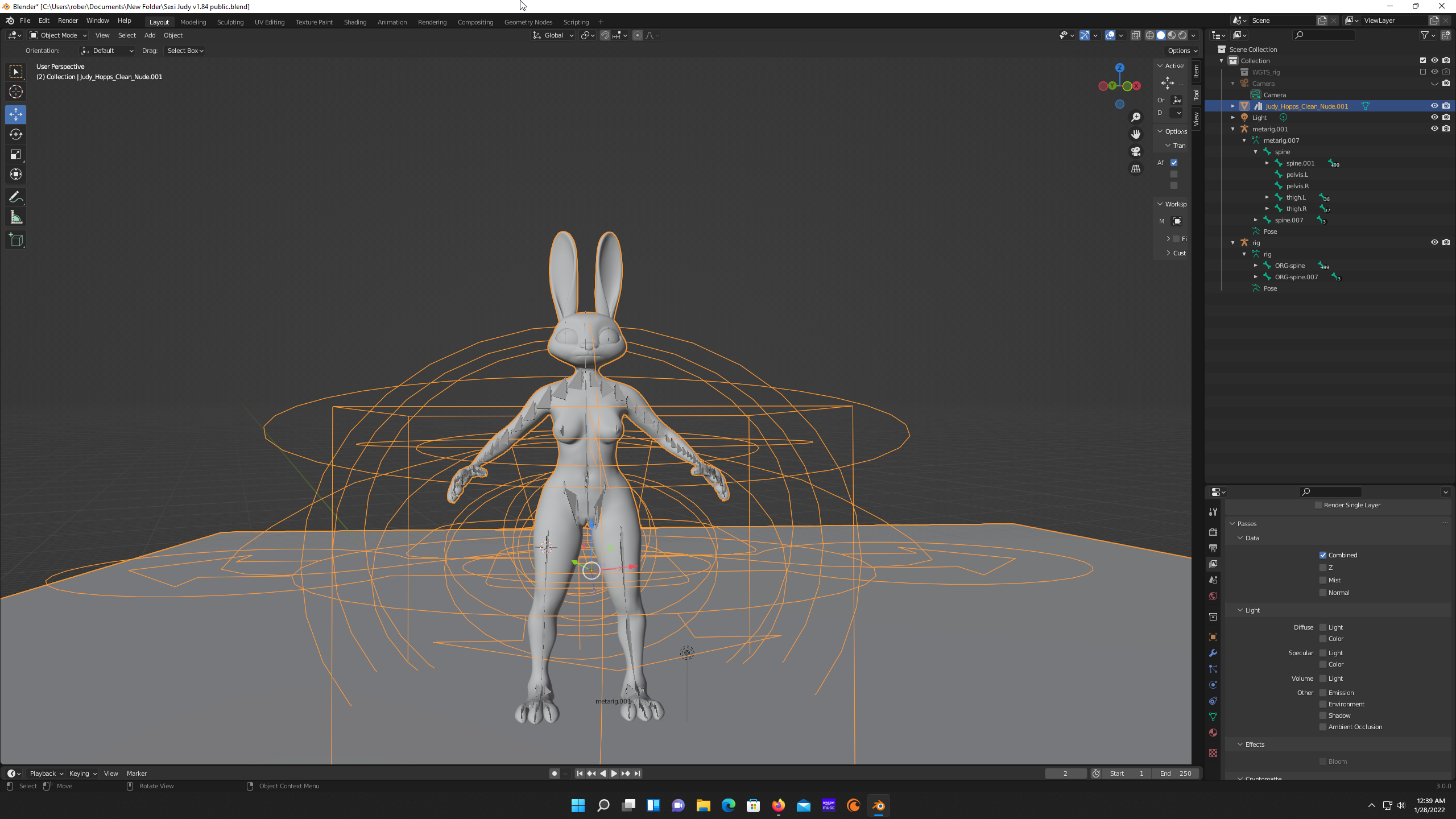The width and height of the screenshot is (1456, 819).
Task: Click the Options button in viewport header
Action: (1182, 51)
